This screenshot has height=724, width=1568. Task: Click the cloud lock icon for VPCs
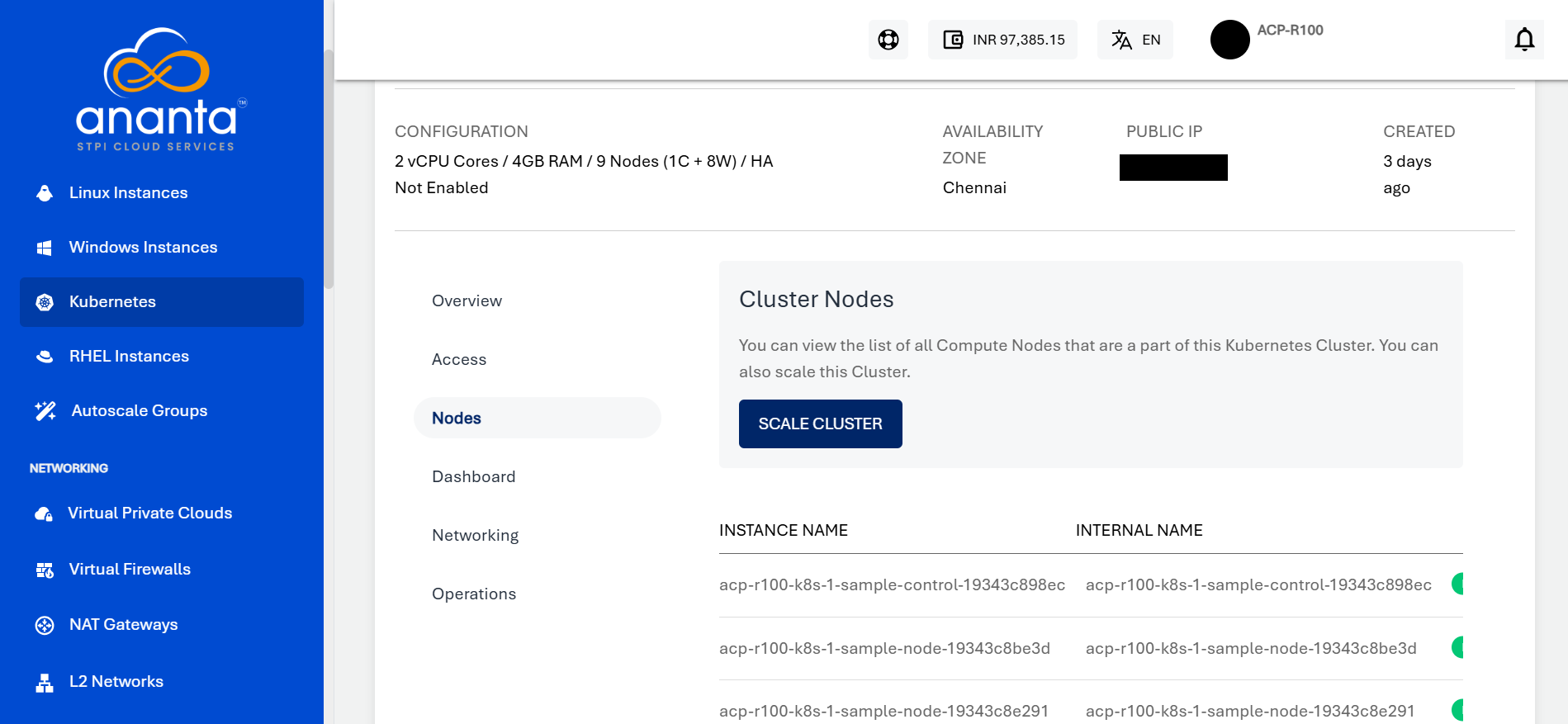(44, 513)
